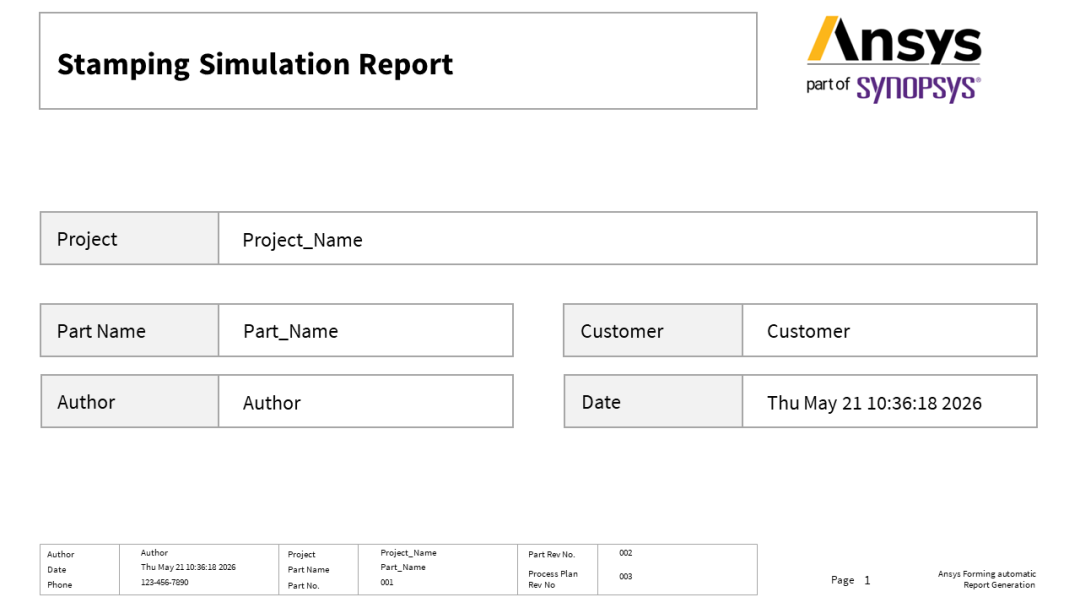Image resolution: width=1080 pixels, height=608 pixels.
Task: Click the footer Part No. label
Action: 303,586
